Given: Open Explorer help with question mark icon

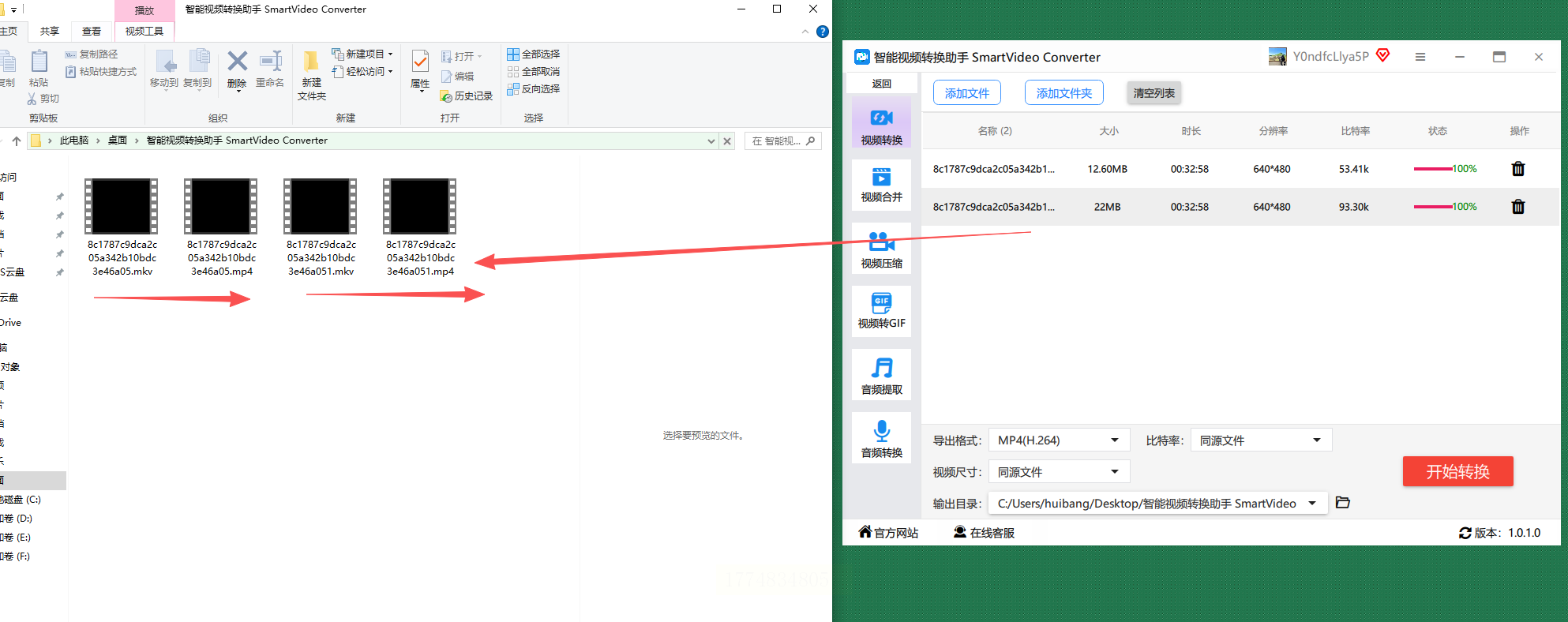Looking at the screenshot, I should pyautogui.click(x=822, y=32).
